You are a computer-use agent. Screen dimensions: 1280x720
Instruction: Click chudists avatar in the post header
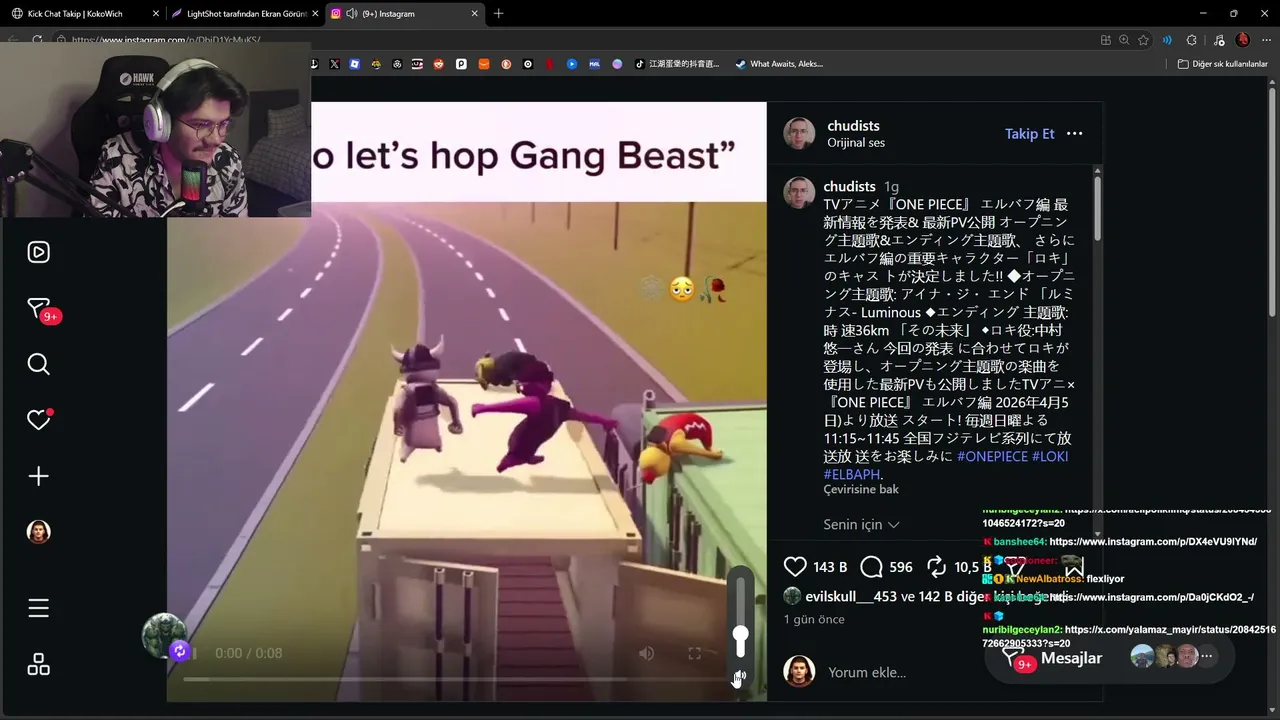[799, 133]
